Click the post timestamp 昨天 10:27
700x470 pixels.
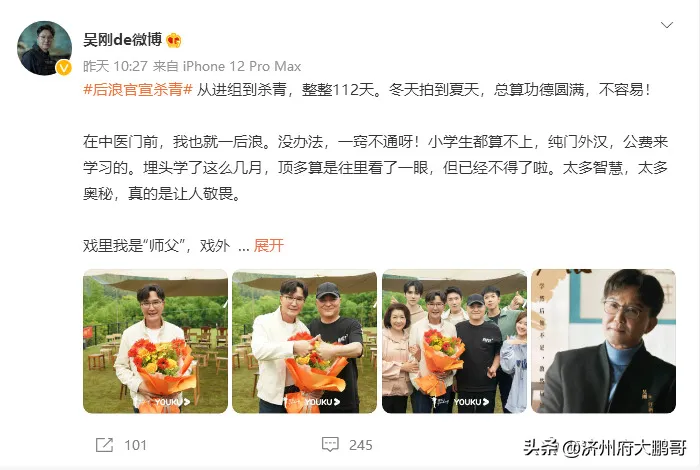click(115, 67)
